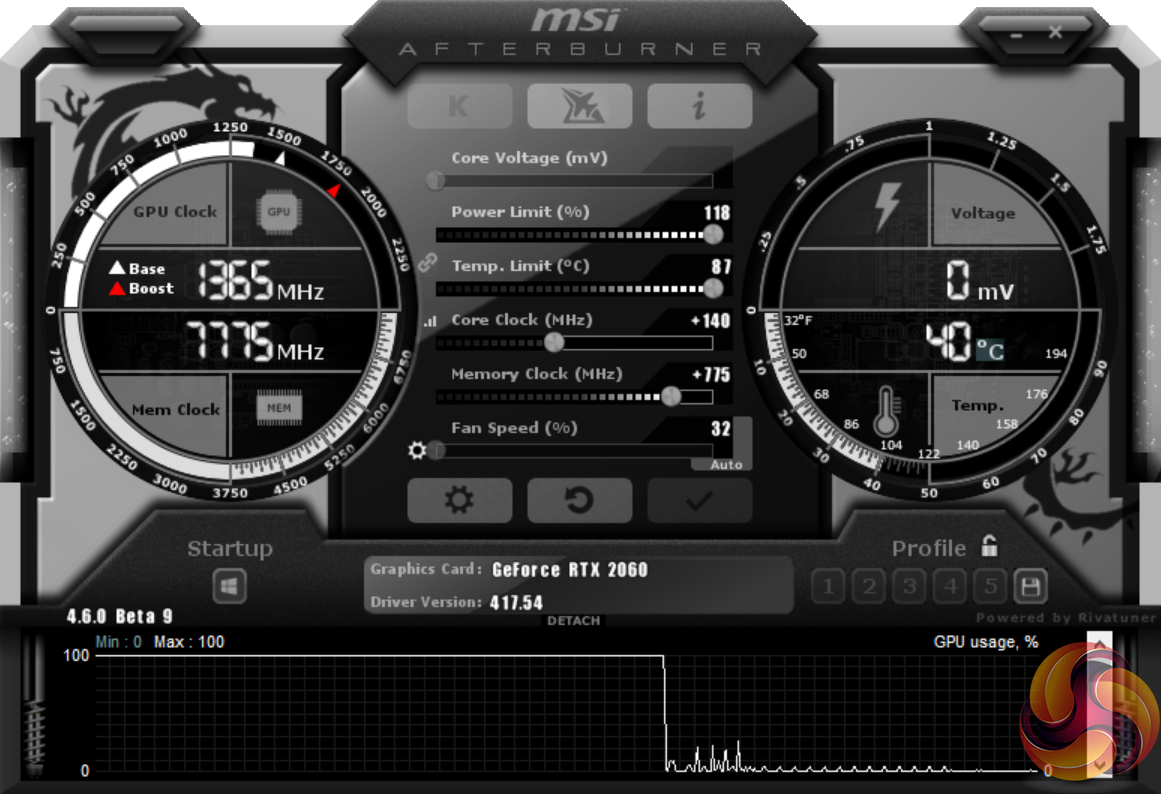
Task: Click the MEM chip icon in gauge
Action: point(279,408)
